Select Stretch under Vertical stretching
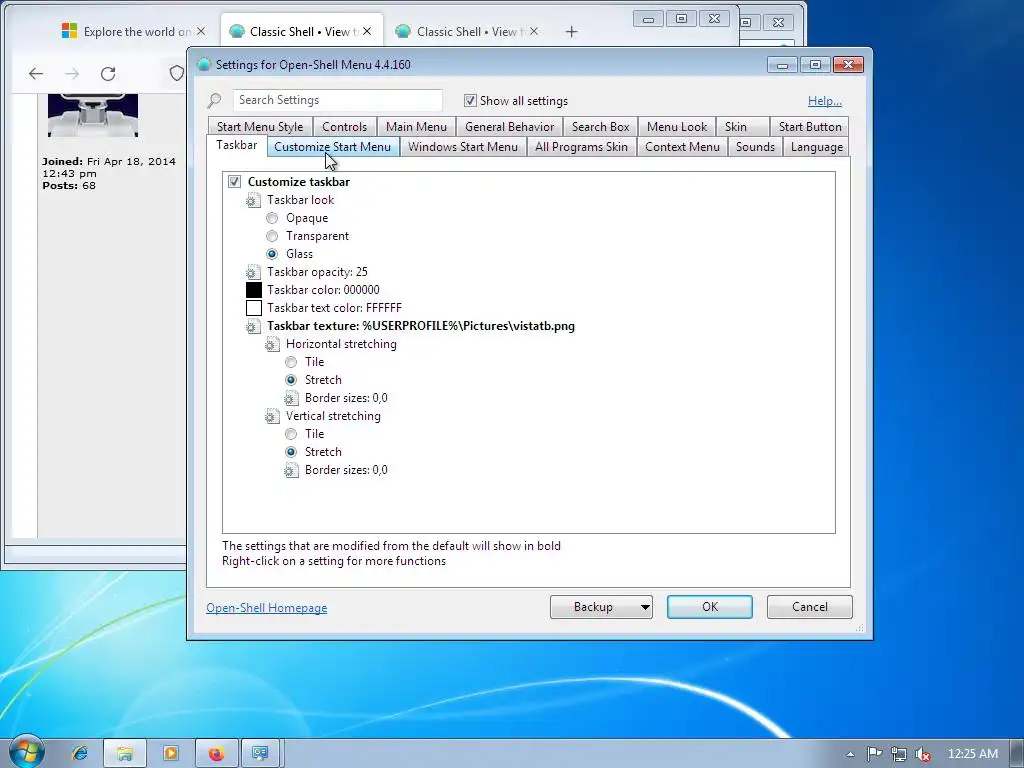 (291, 452)
